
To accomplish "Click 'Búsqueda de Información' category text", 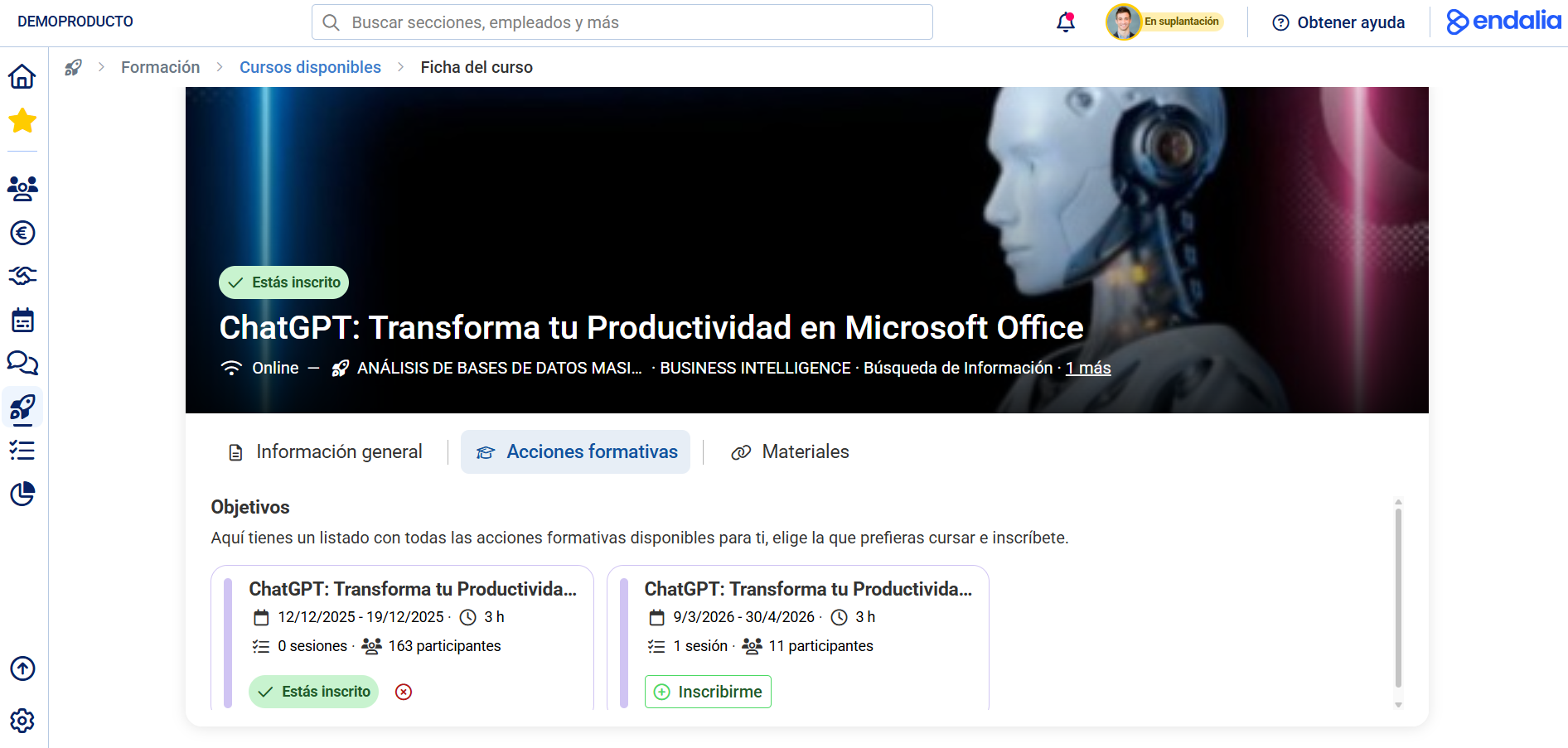I will click(958, 368).
